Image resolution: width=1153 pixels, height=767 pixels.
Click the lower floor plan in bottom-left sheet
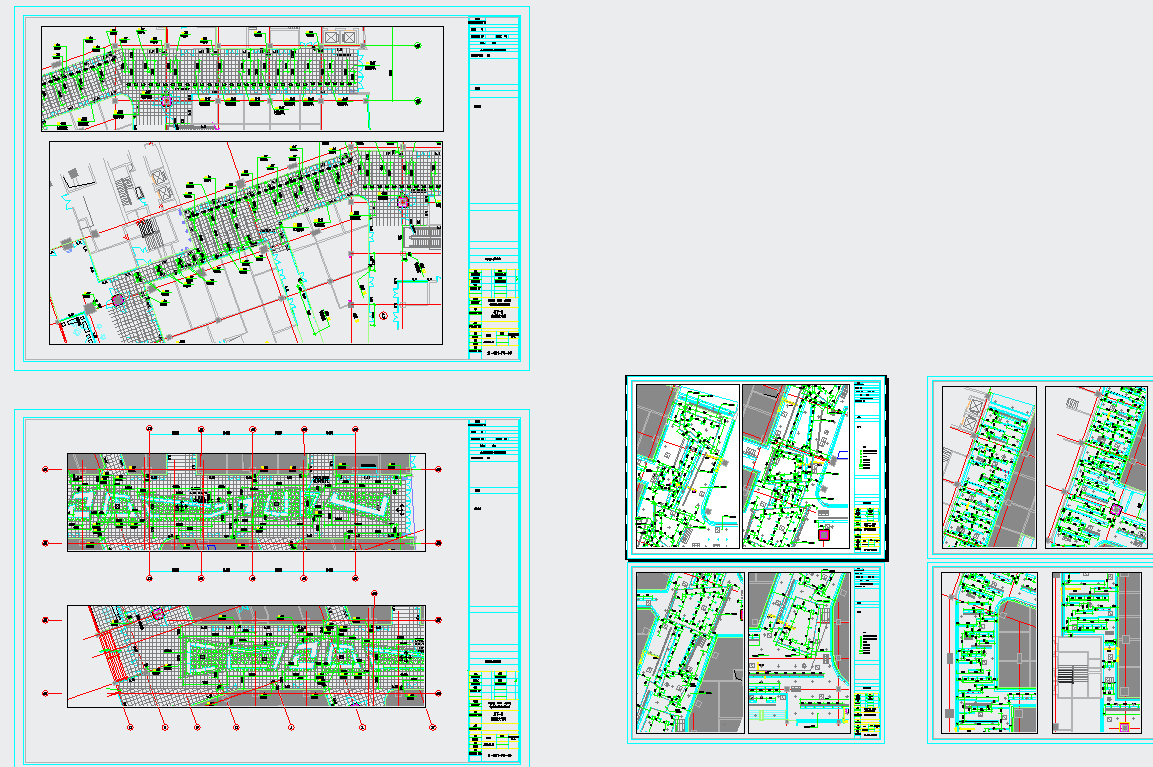click(x=246, y=655)
